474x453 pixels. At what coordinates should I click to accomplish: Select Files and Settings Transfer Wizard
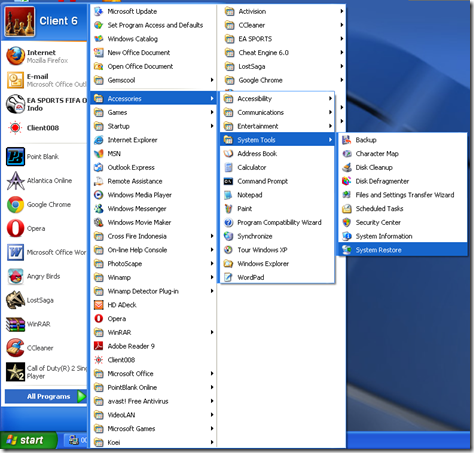(403, 195)
